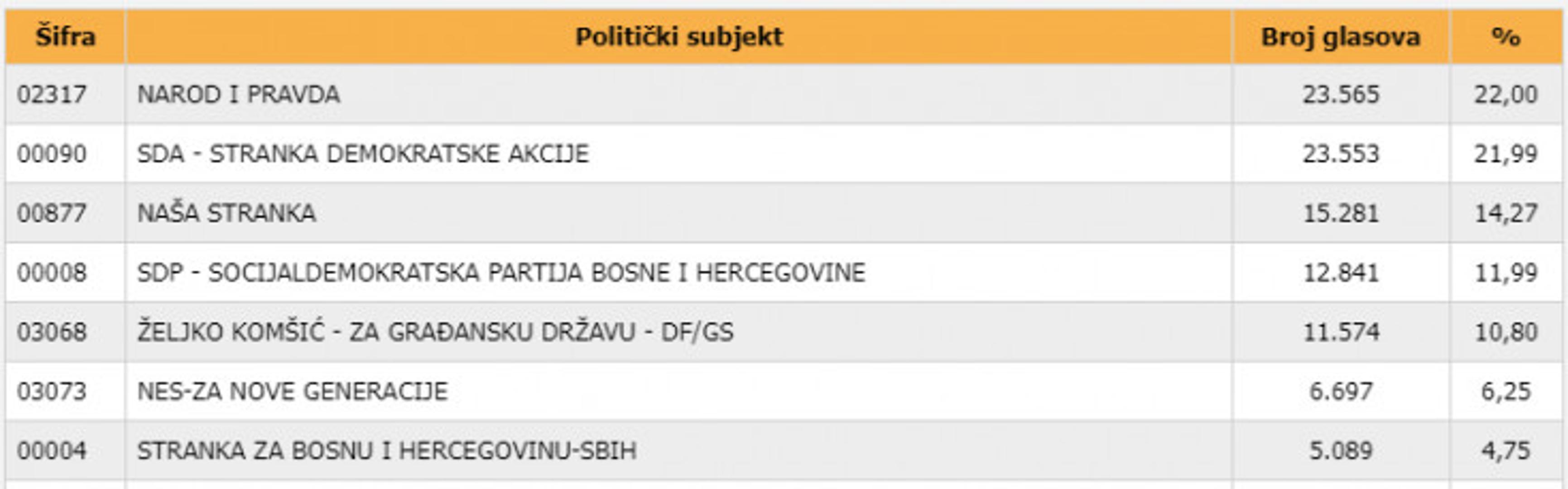This screenshot has height=489, width=1568.
Task: Select ŽELJKO KOMŠIĆ - ZA GRAĐANSKU DRŽAVU entry
Action: point(435,332)
